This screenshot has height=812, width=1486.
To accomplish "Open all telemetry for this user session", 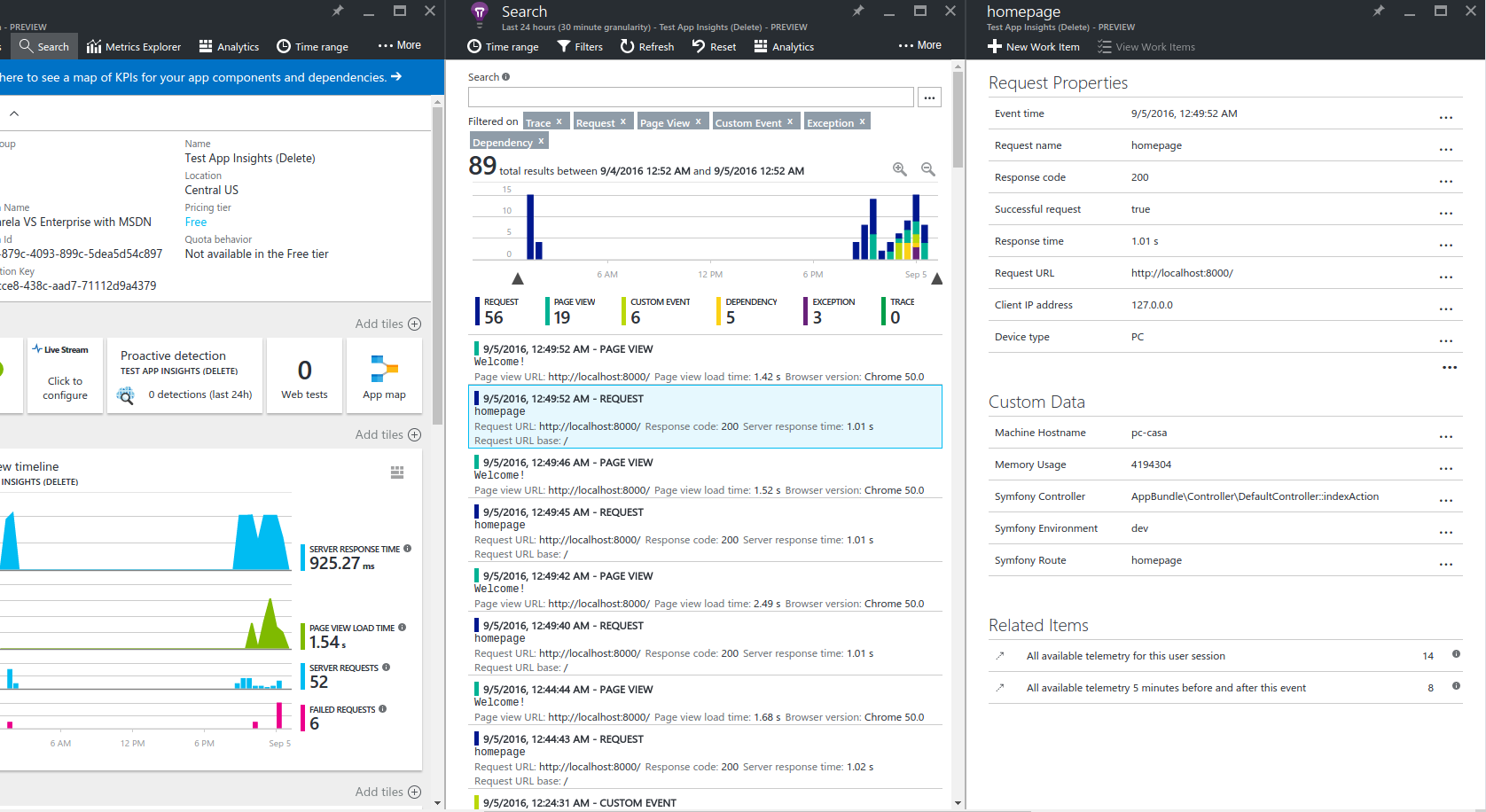I will [1225, 656].
